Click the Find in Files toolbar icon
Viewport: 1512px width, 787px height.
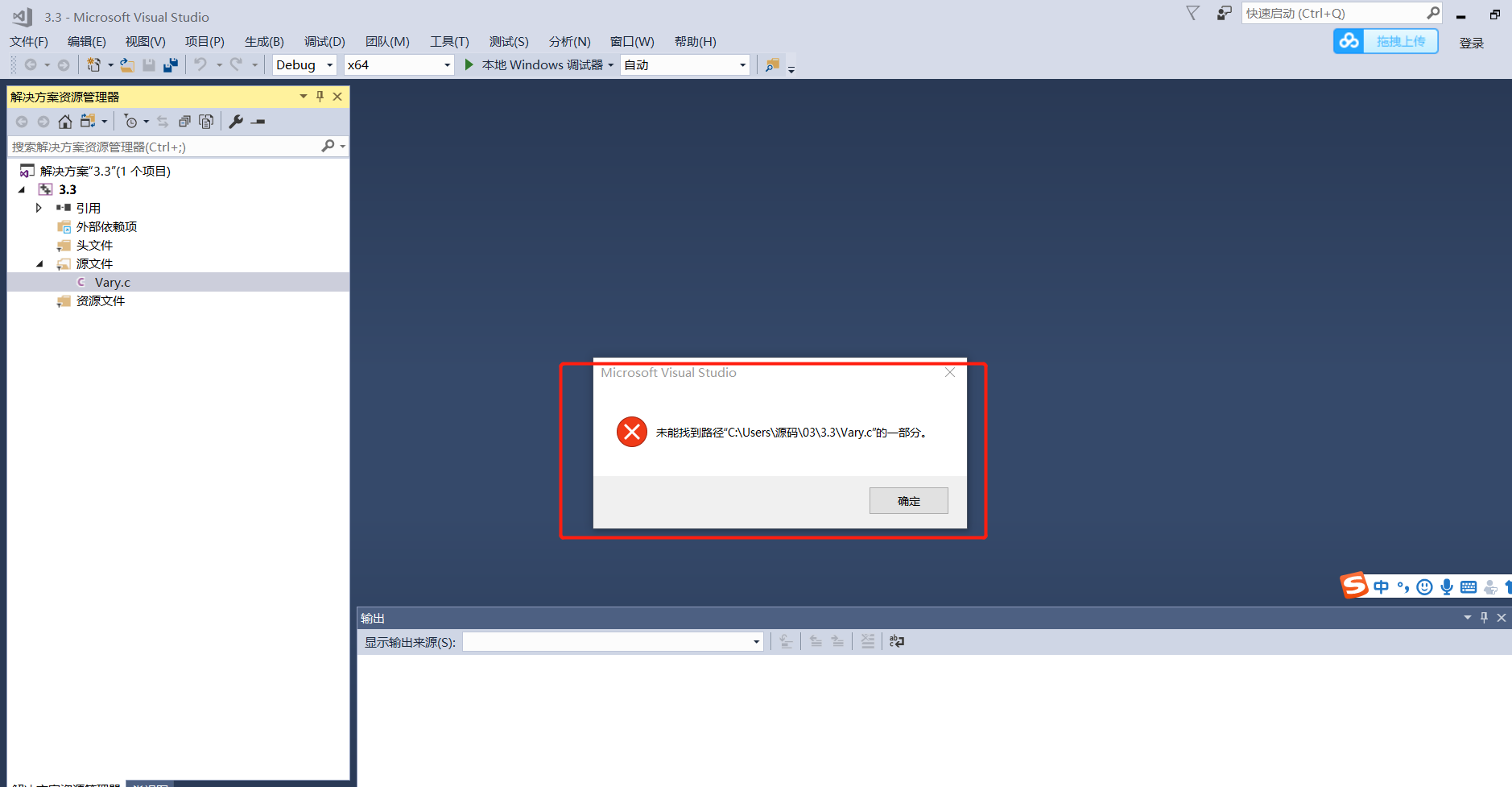click(x=772, y=64)
